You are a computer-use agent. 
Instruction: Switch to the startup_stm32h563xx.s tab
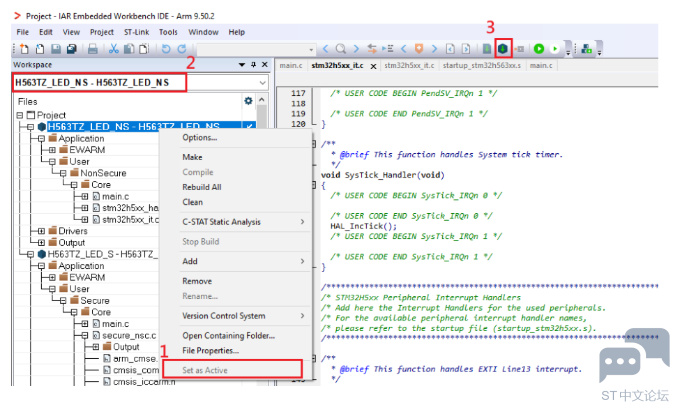482,65
